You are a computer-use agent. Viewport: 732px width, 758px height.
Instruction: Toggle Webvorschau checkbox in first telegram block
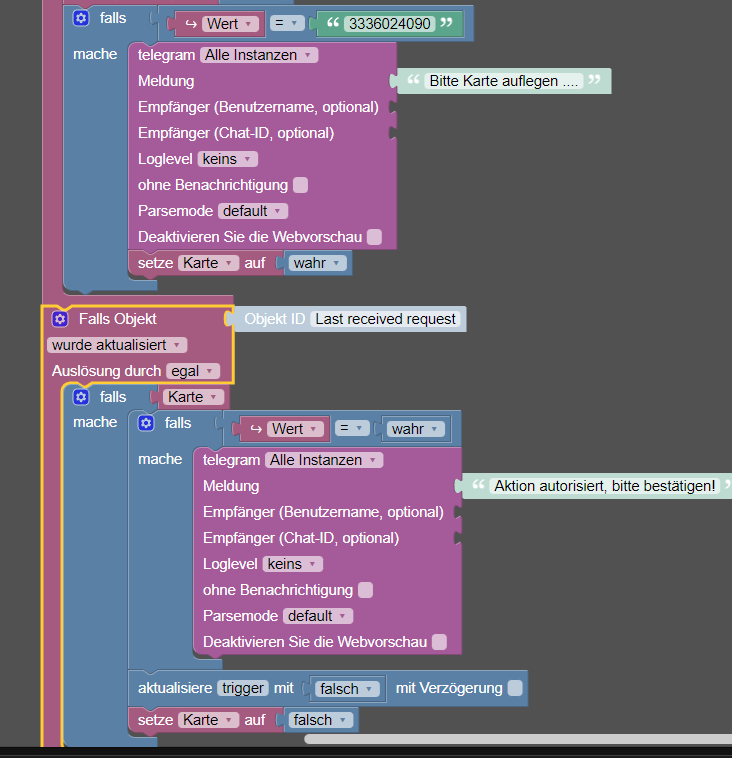click(374, 237)
